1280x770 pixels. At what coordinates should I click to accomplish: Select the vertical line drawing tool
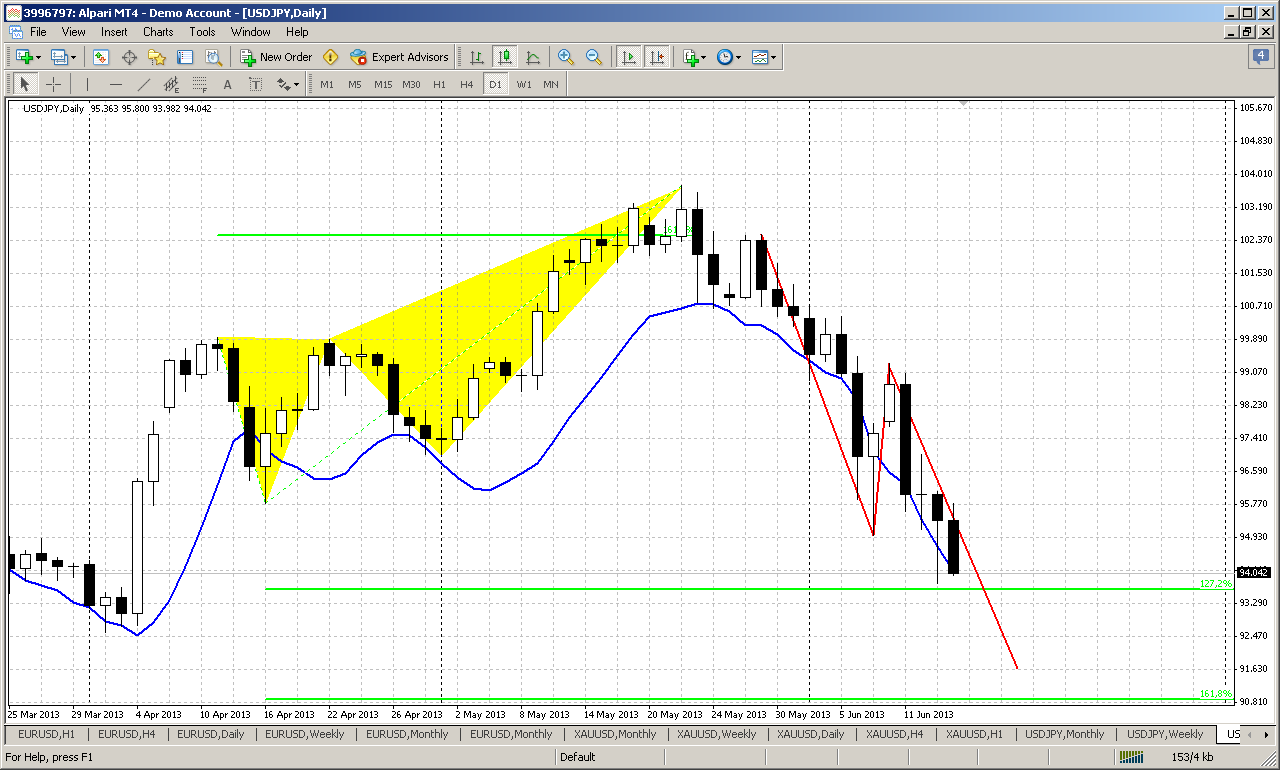[88, 85]
